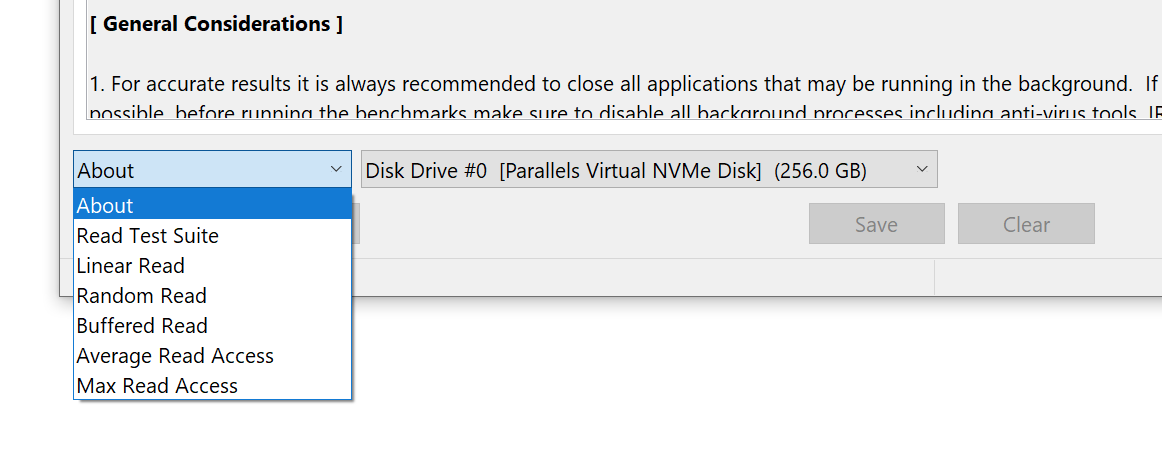Click the accurate results recommendation paragraph
Image resolution: width=1162 pixels, height=451 pixels.
[624, 84]
